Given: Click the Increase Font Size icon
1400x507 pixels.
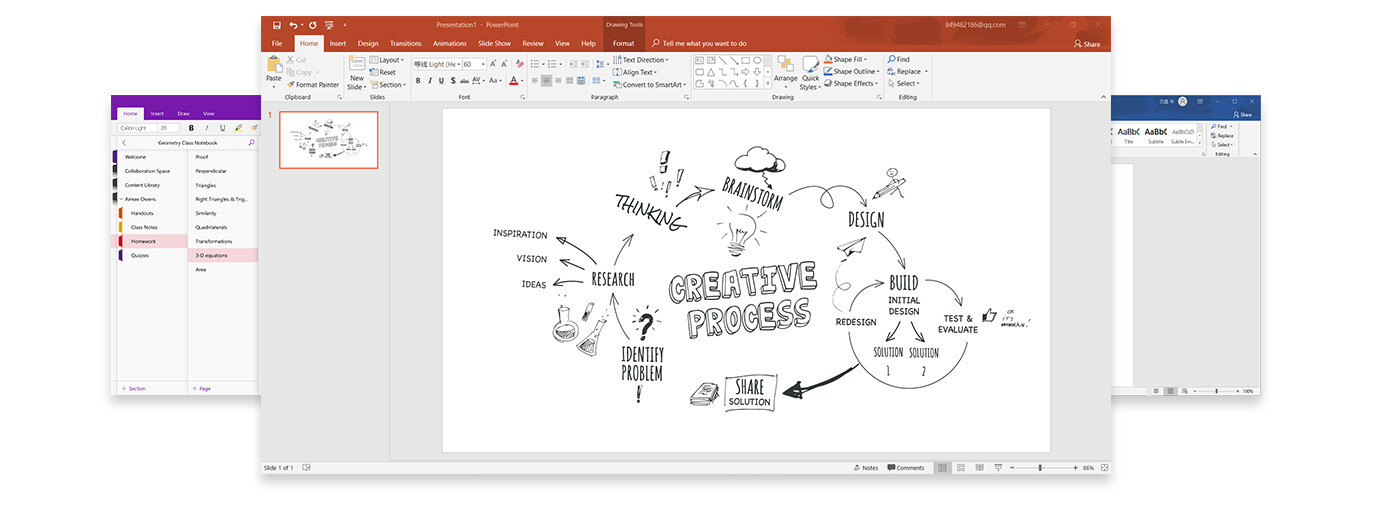Looking at the screenshot, I should tap(494, 64).
